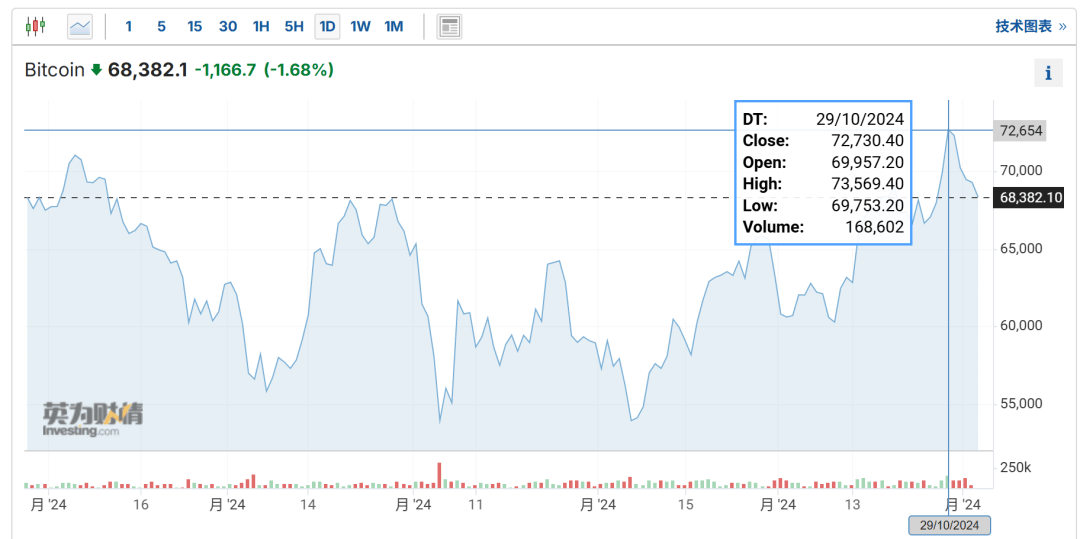Select the active 1D interval
Viewport: 1080px width, 539px height.
coord(327,27)
